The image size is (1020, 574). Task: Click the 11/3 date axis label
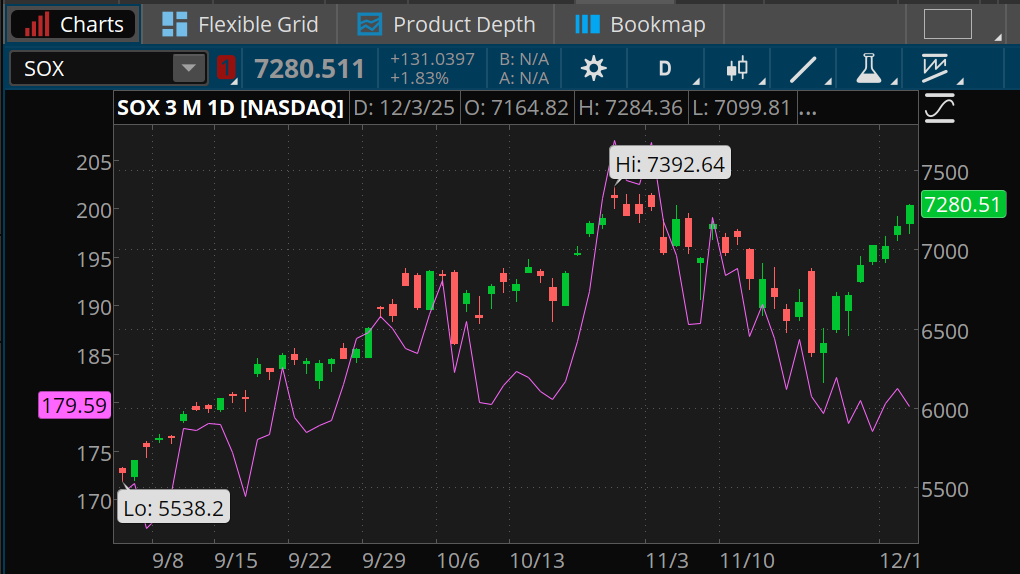click(667, 560)
